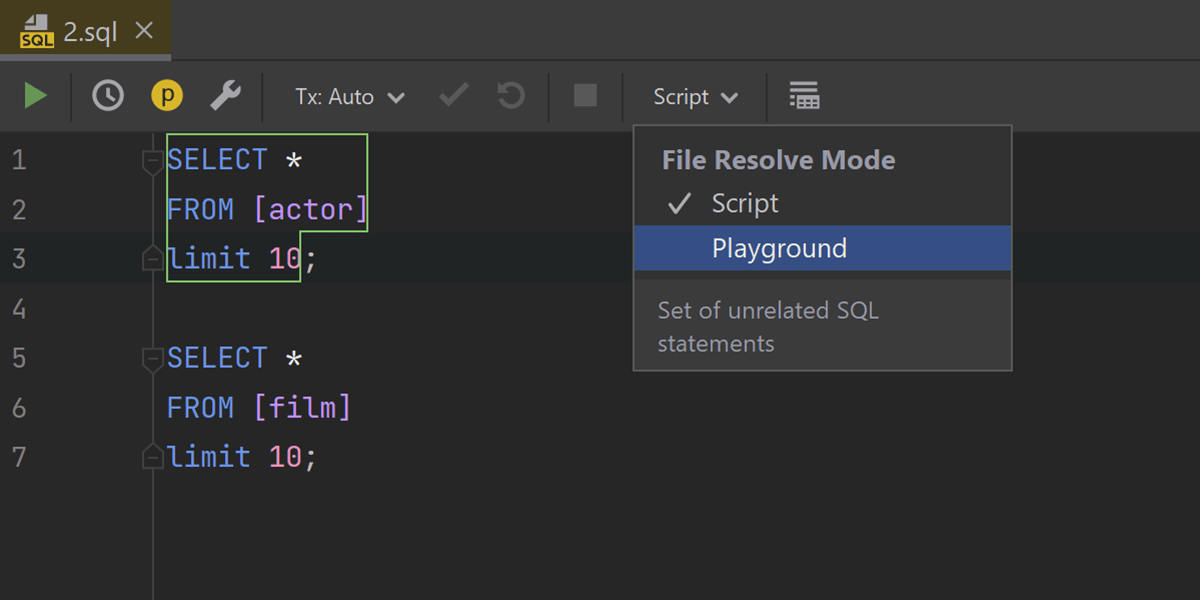Close the 2.sql editor tab
This screenshot has height=600, width=1200.
click(144, 31)
